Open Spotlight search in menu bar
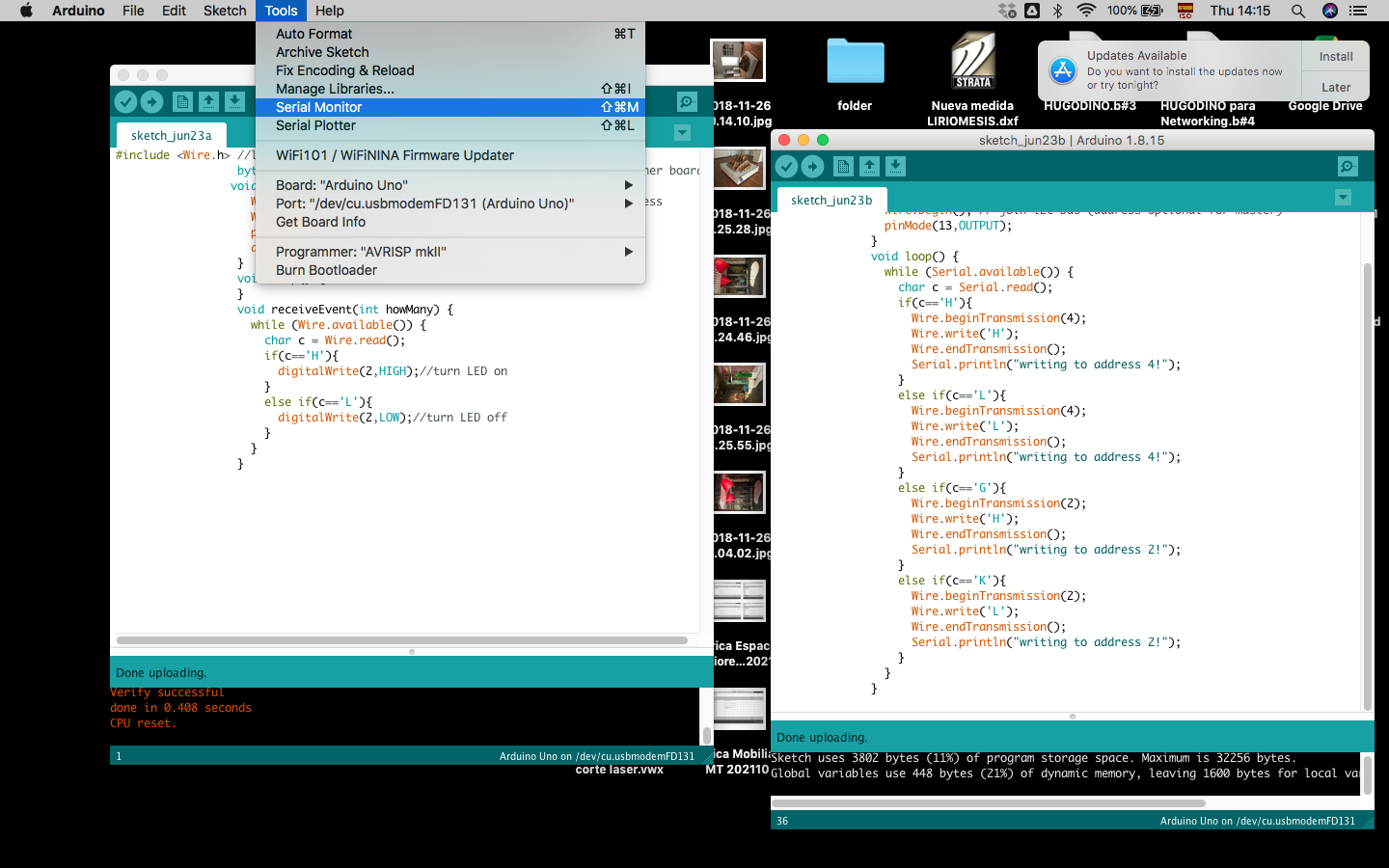Viewport: 1389px width, 868px height. [x=1298, y=11]
